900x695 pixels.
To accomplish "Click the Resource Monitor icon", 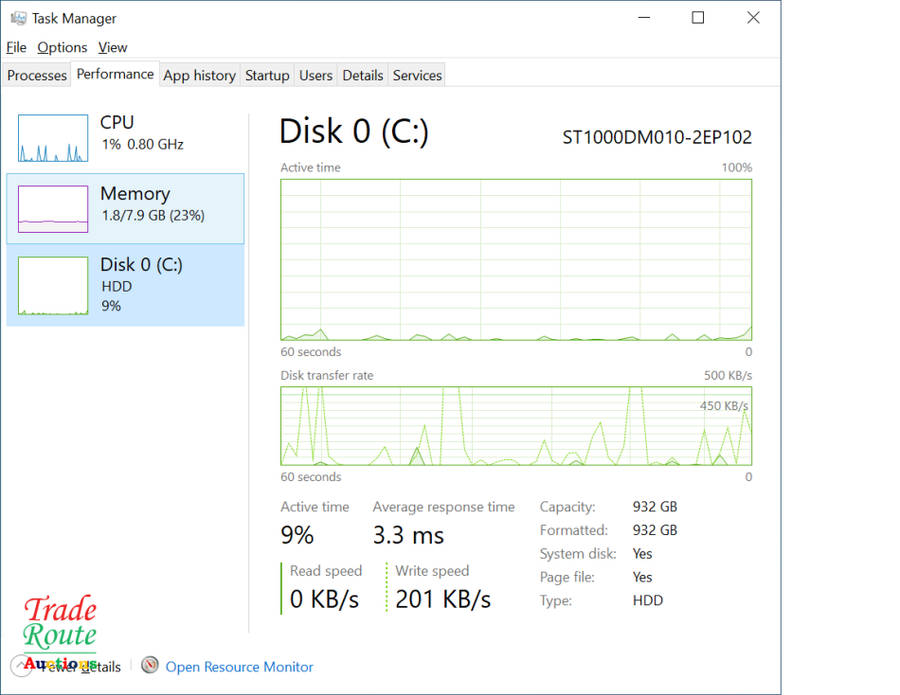I will point(150,665).
